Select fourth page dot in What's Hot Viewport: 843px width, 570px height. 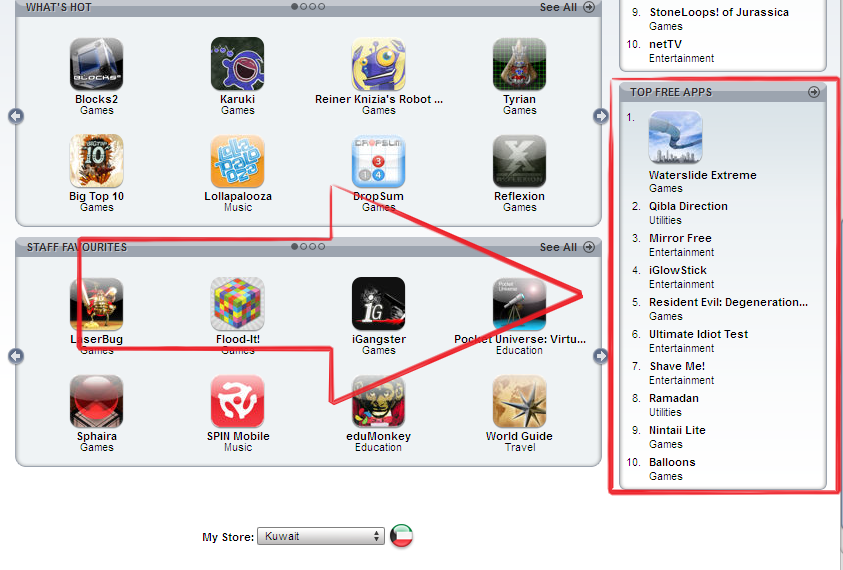pyautogui.click(x=322, y=6)
